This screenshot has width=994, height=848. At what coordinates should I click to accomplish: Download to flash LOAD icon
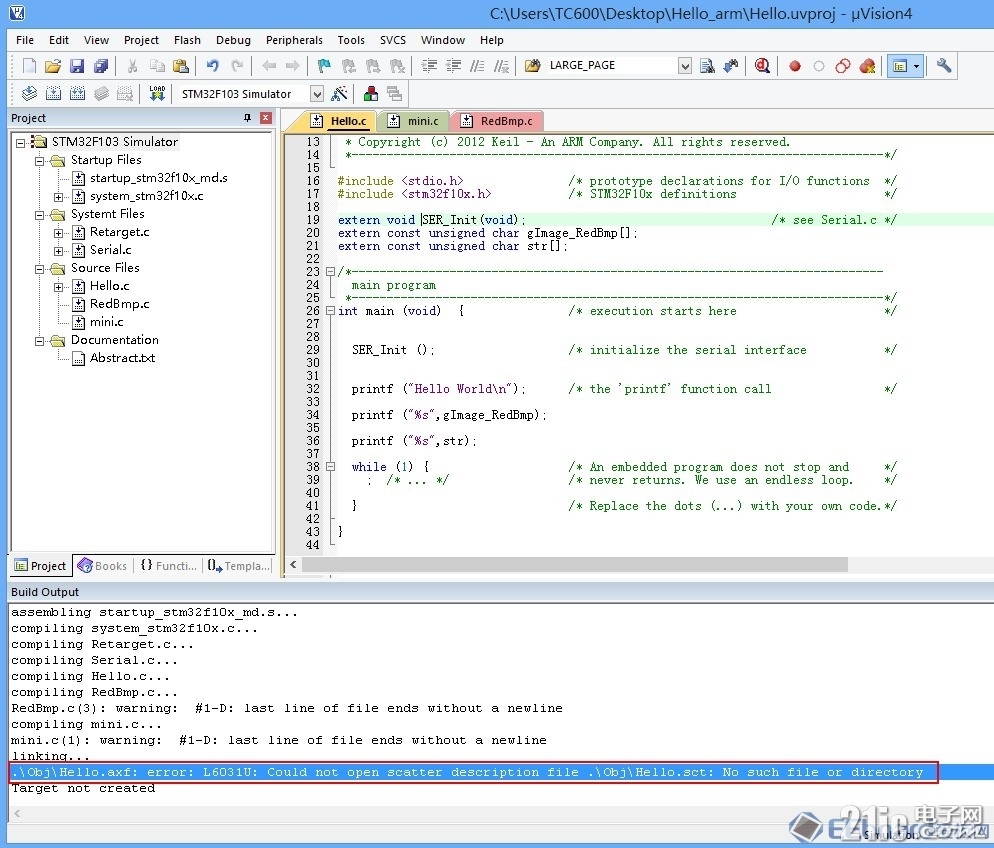tap(157, 94)
